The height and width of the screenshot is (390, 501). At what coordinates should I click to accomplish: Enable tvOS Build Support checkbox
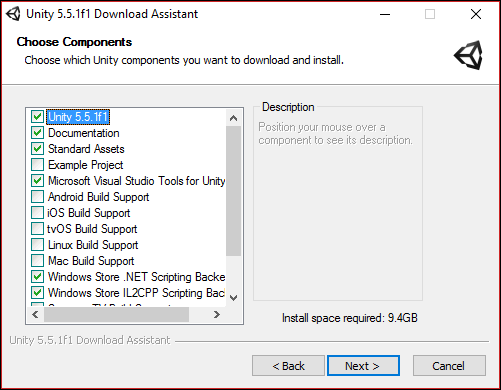[37, 229]
